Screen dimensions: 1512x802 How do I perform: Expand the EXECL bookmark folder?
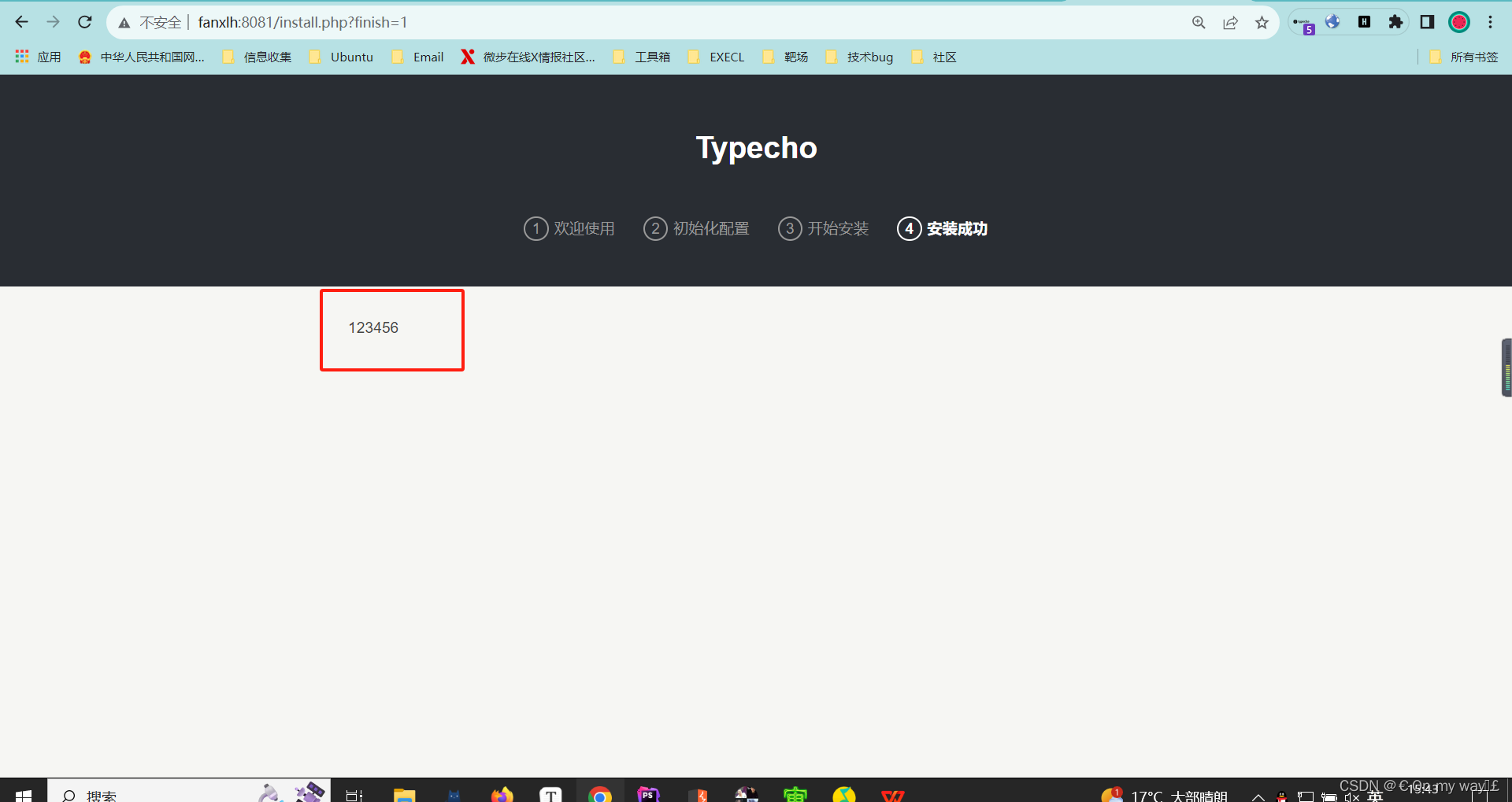click(x=716, y=57)
